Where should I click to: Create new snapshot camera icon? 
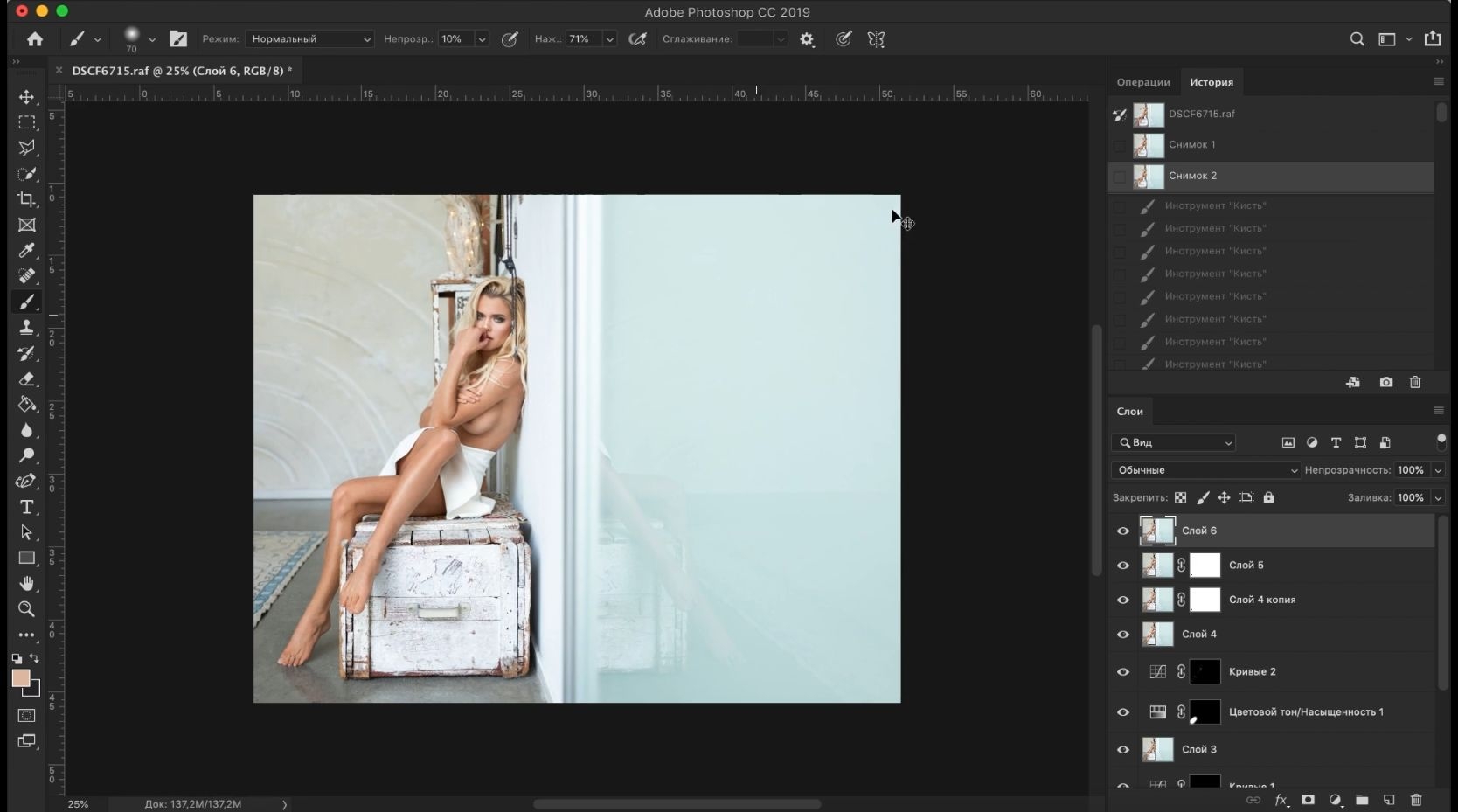tap(1386, 382)
